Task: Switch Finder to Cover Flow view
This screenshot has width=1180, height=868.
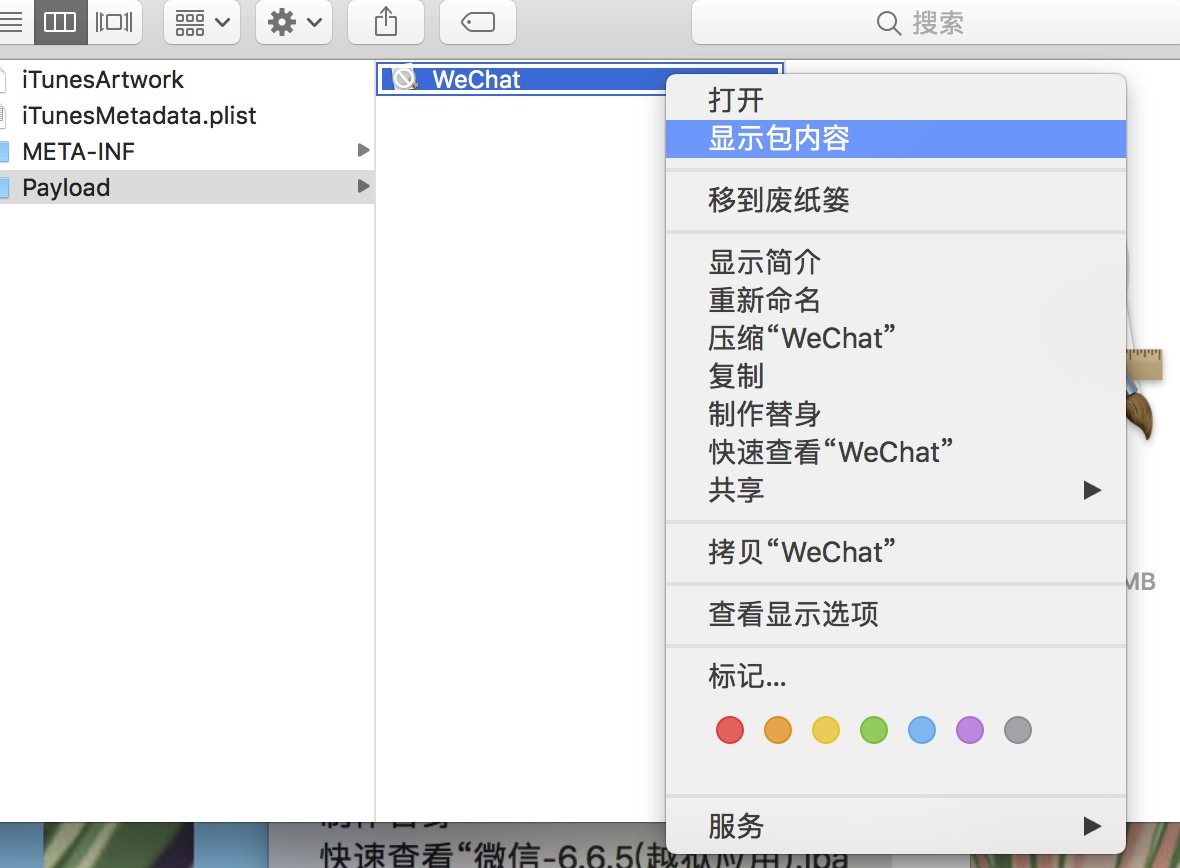Action: [x=114, y=22]
